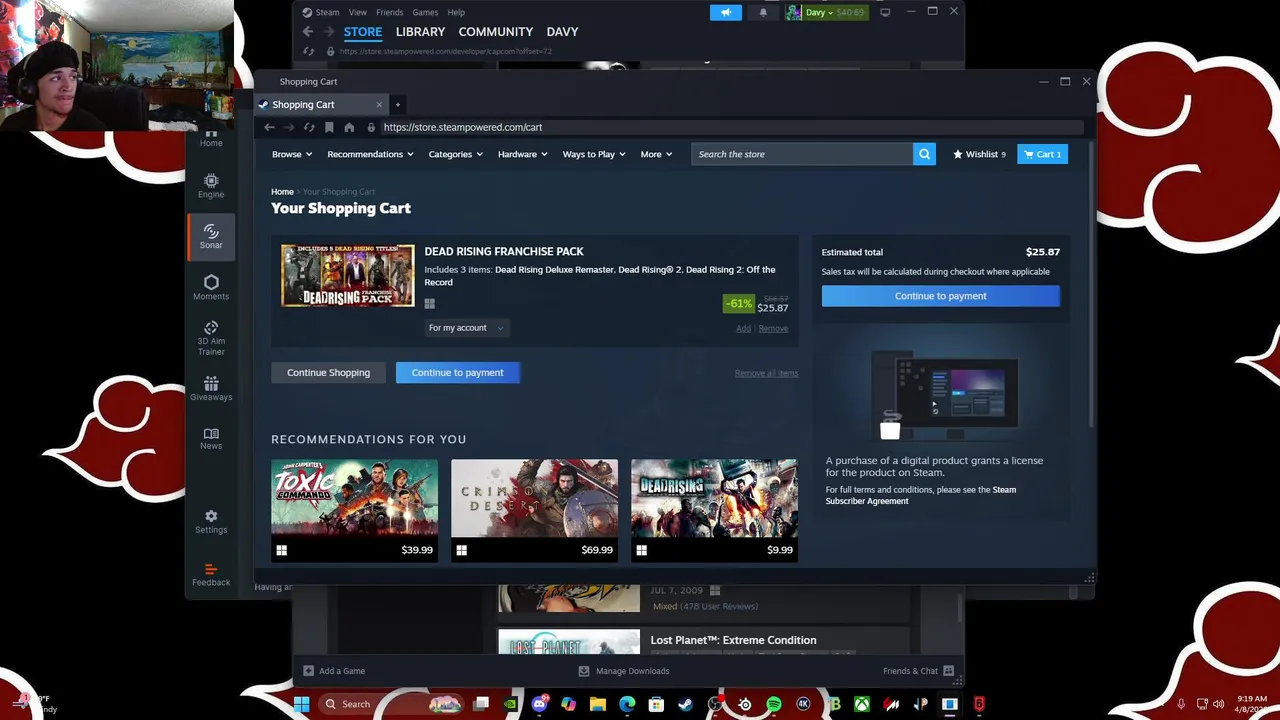1280x720 pixels.
Task: Click the Home breadcrumb link
Action: [x=282, y=191]
